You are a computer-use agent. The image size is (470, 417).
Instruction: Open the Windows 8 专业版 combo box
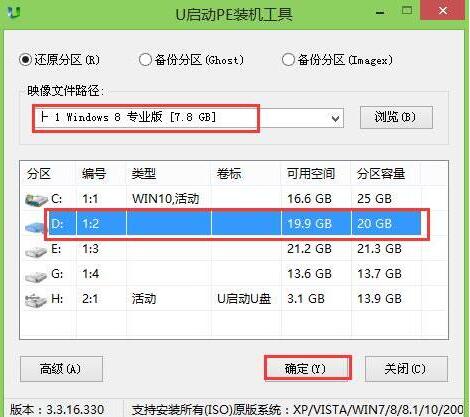point(188,118)
